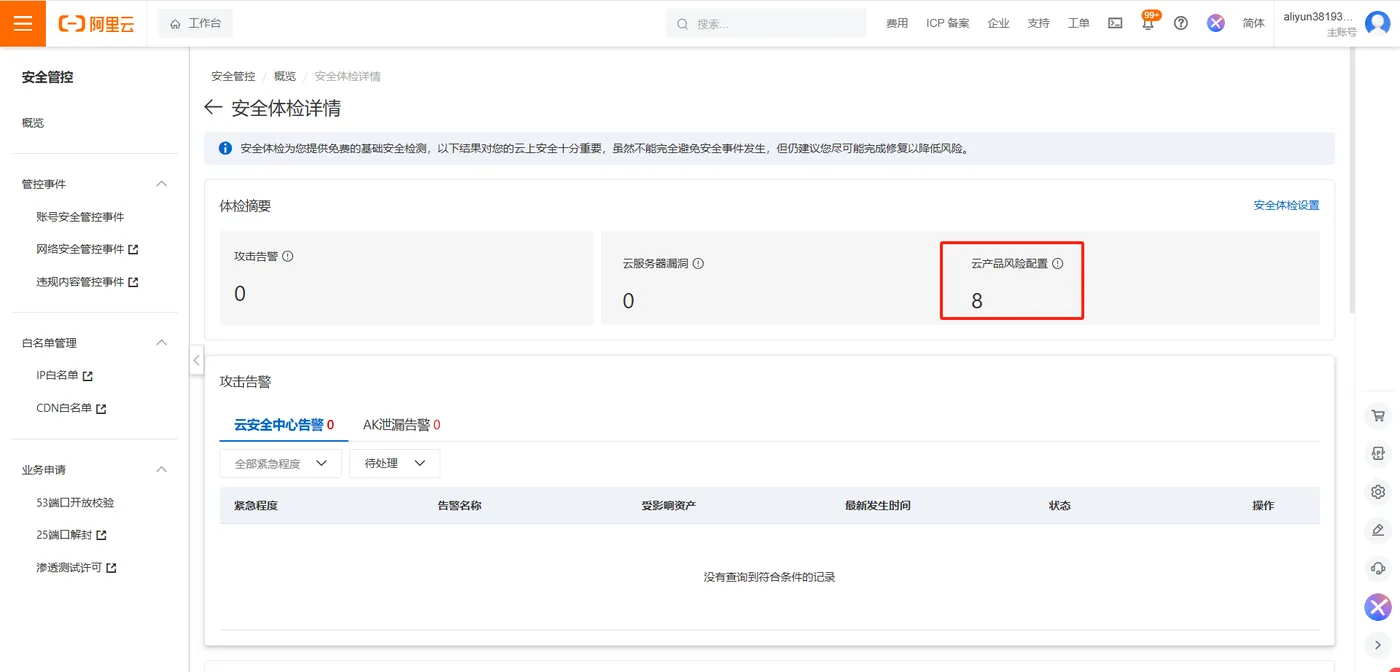Open 53端口开放校验
This screenshot has width=1400, height=672.
click(75, 503)
